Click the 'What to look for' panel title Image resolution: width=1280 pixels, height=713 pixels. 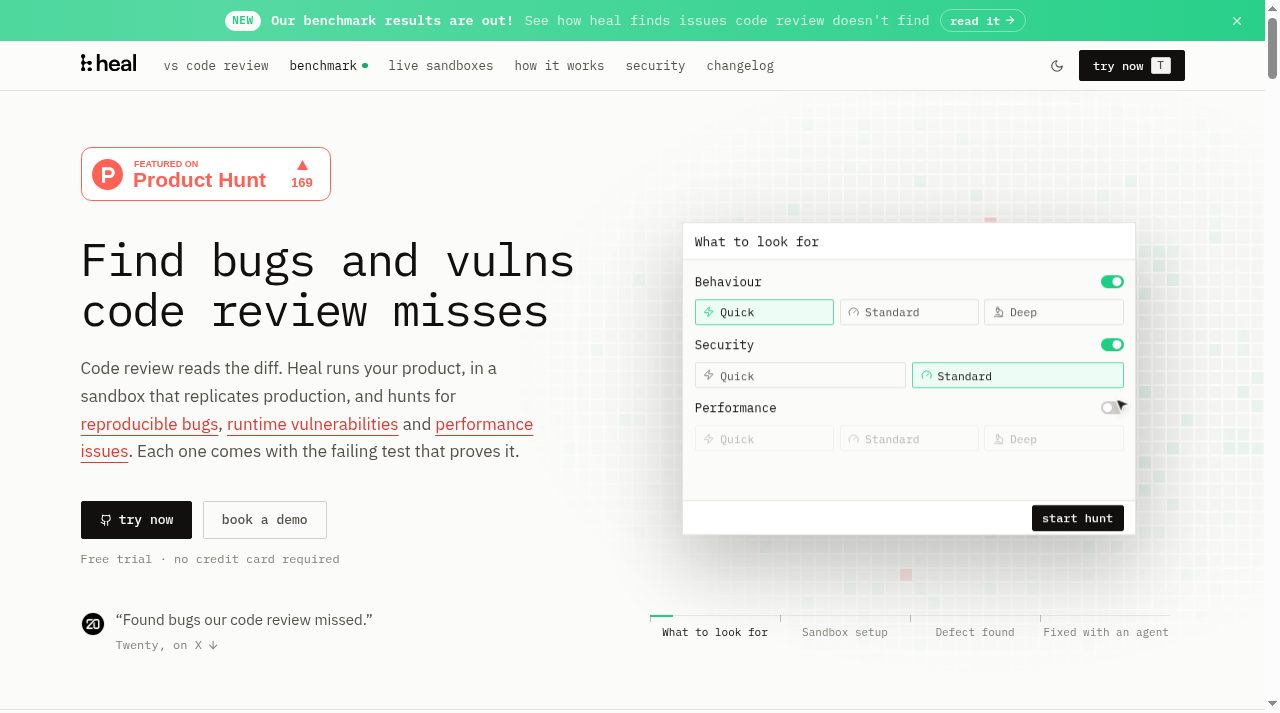(x=757, y=242)
